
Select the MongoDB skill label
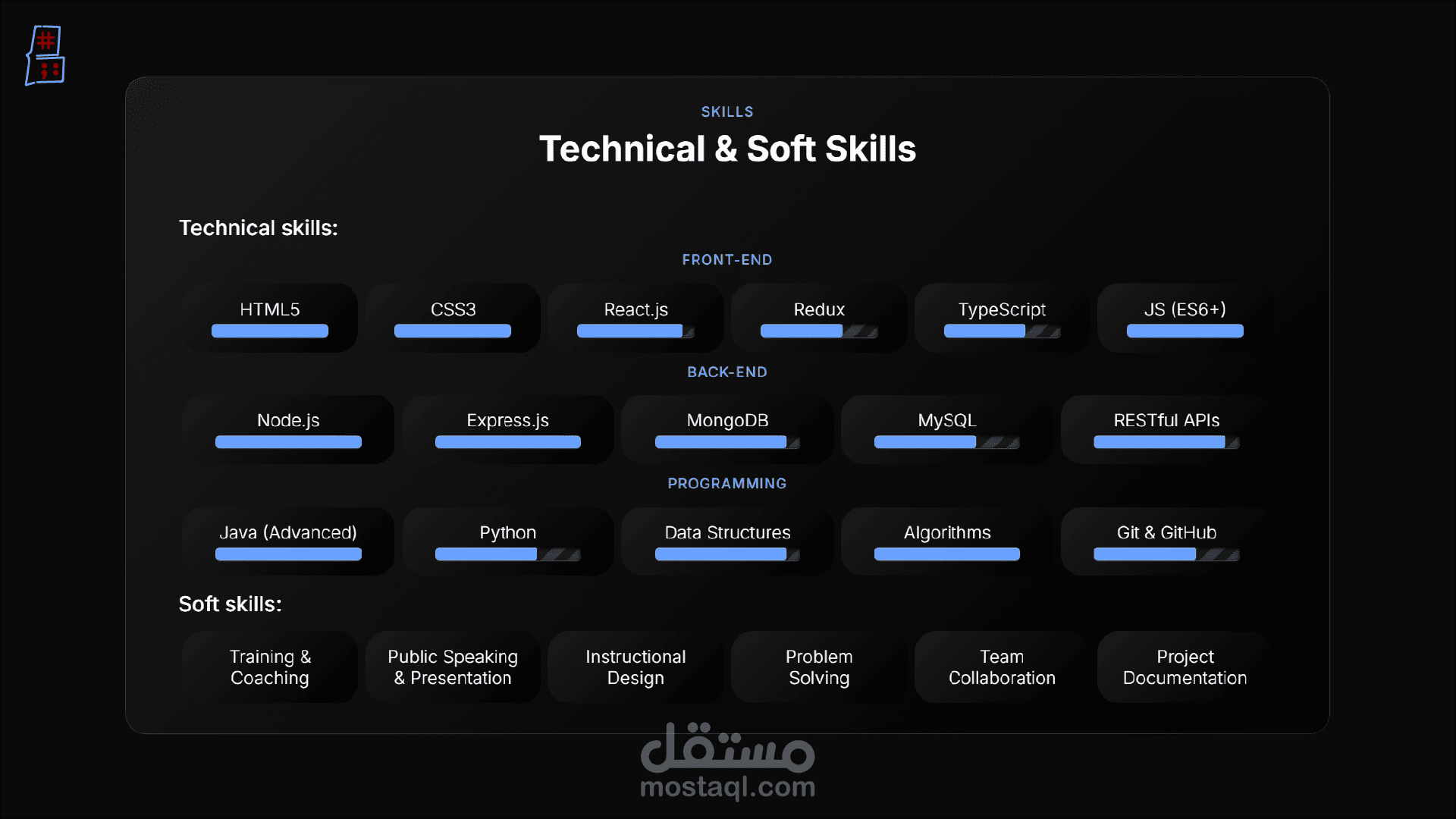pyautogui.click(x=727, y=420)
